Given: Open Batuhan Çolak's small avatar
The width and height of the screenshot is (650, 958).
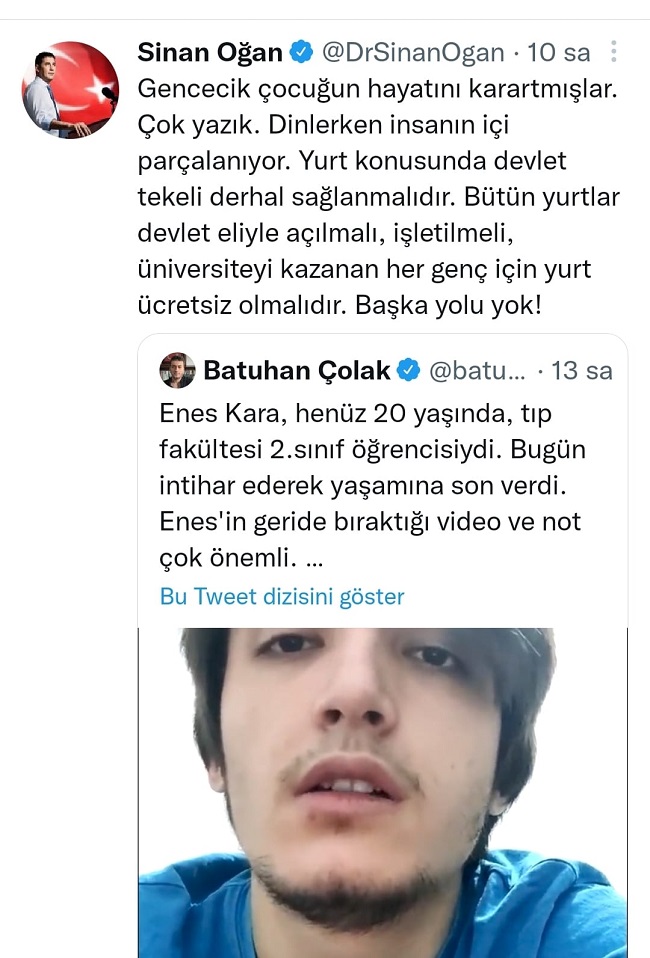Looking at the screenshot, I should [177, 370].
